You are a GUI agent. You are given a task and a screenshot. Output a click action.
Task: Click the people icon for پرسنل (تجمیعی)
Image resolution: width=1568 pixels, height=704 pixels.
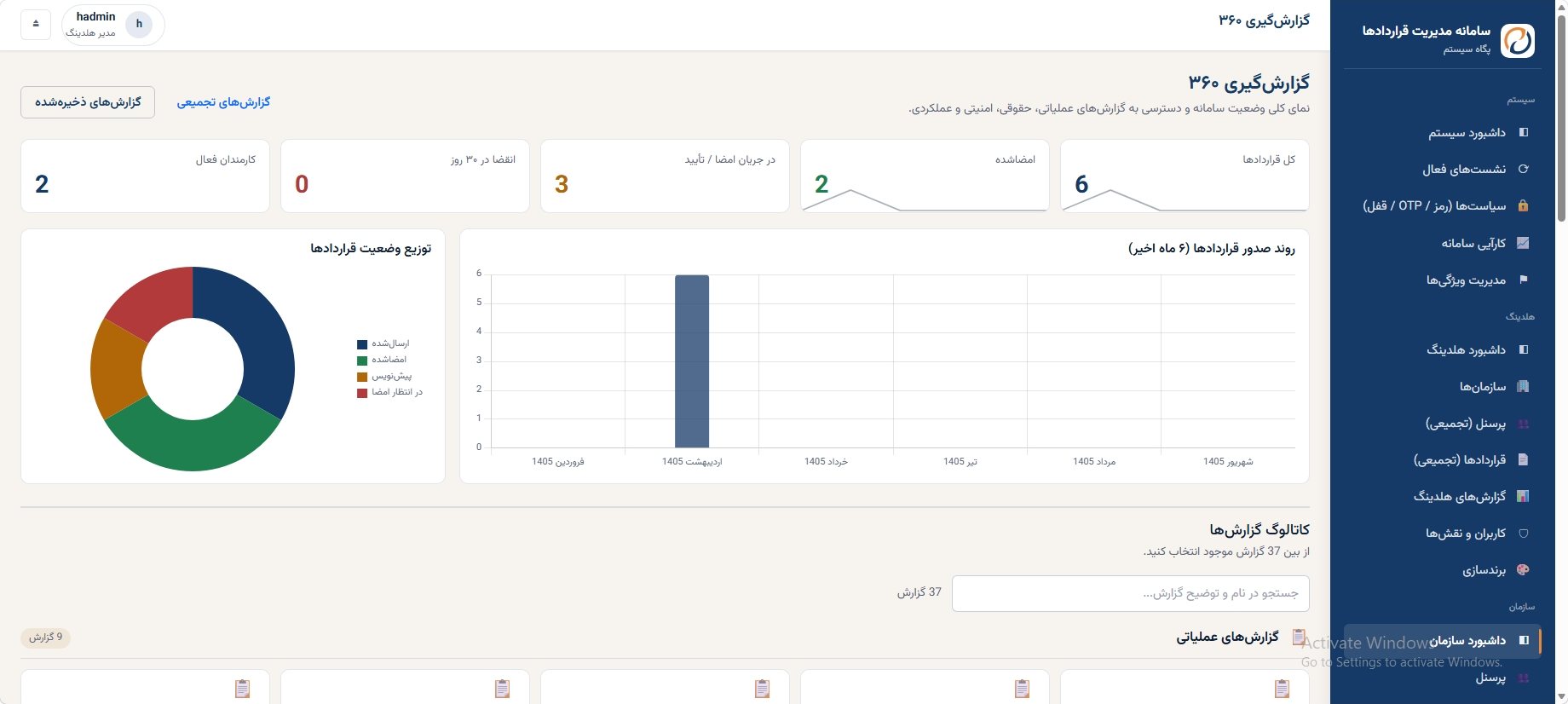[x=1524, y=424]
